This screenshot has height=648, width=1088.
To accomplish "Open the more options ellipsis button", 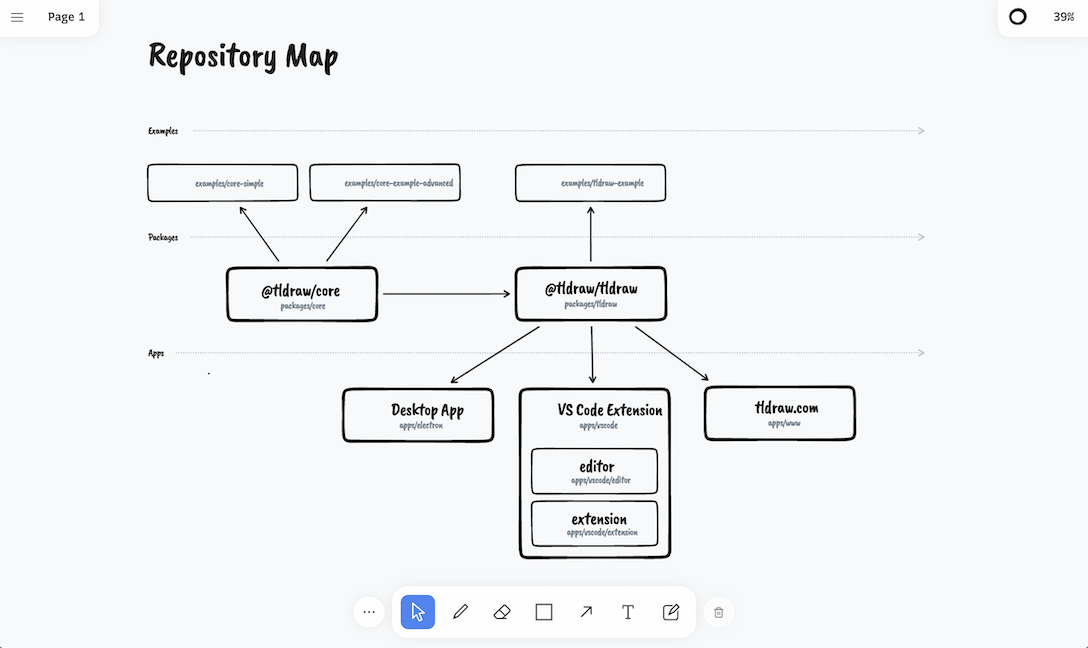I will coord(369,612).
